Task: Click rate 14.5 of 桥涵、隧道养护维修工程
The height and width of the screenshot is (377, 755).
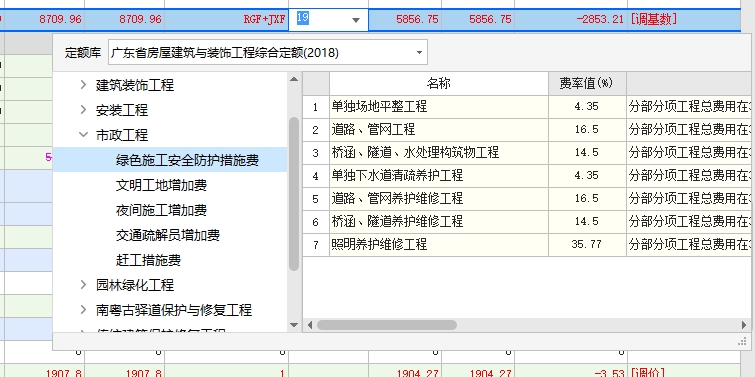Action: (587, 221)
